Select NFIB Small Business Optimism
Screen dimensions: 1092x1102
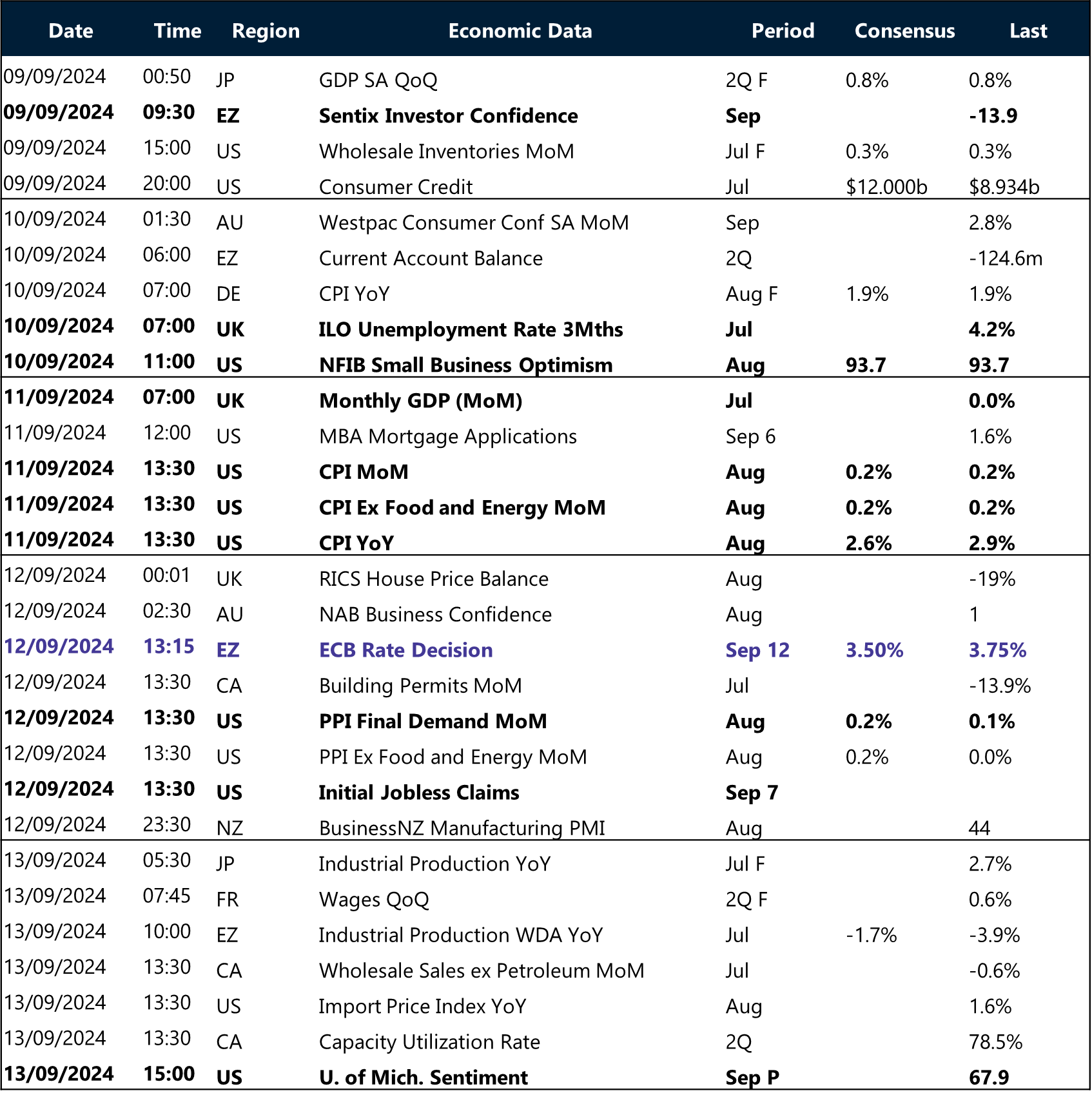(x=465, y=365)
